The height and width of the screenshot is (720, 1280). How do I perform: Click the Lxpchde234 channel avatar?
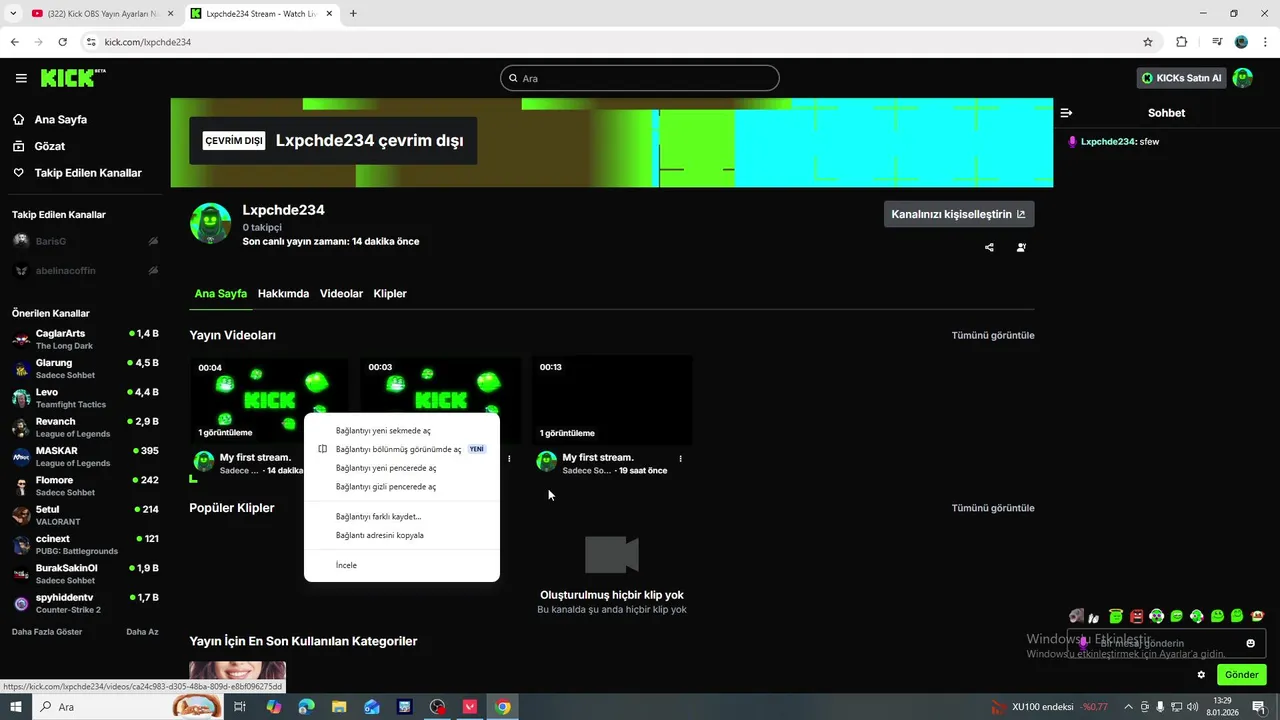210,223
